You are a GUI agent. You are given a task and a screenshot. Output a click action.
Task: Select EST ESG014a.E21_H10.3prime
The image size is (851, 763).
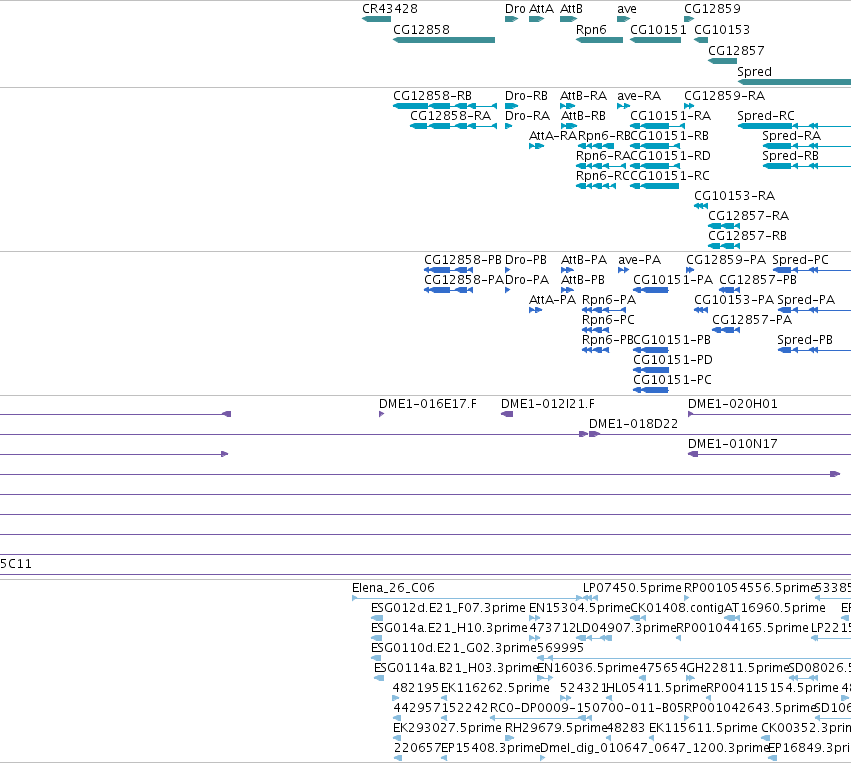click(377, 638)
